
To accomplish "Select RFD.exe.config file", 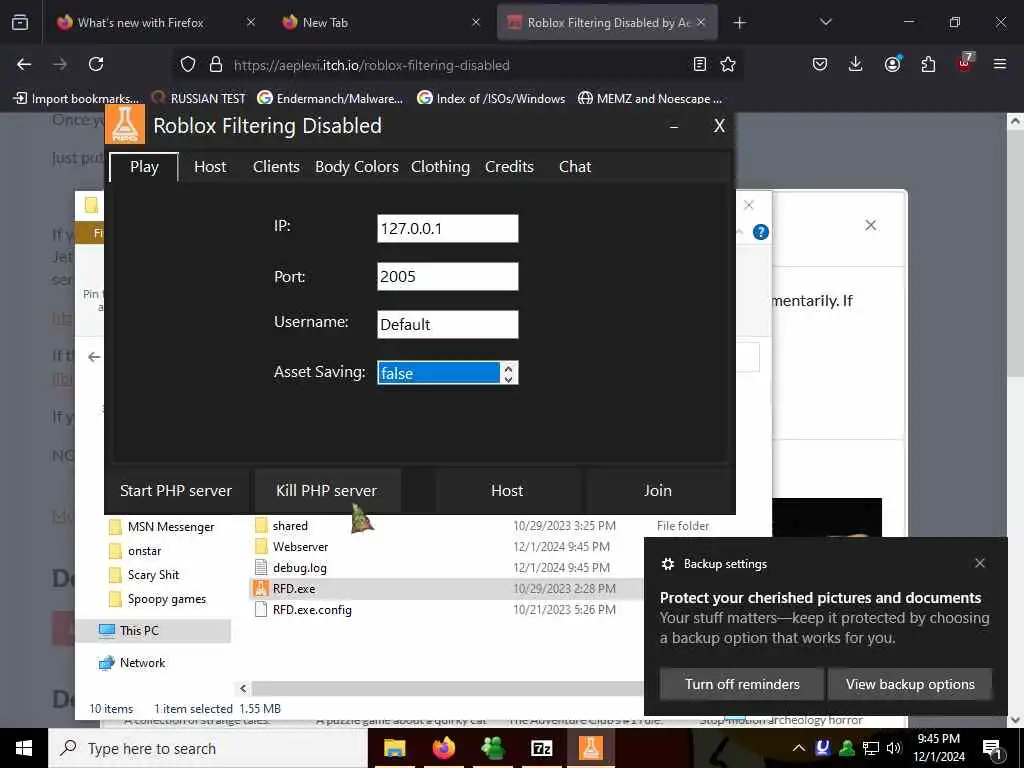I will (304, 610).
